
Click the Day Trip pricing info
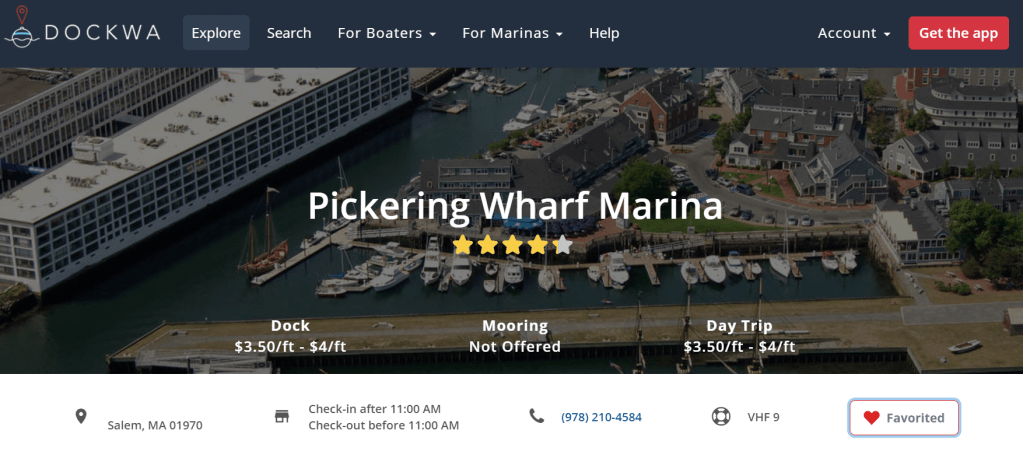tap(739, 336)
